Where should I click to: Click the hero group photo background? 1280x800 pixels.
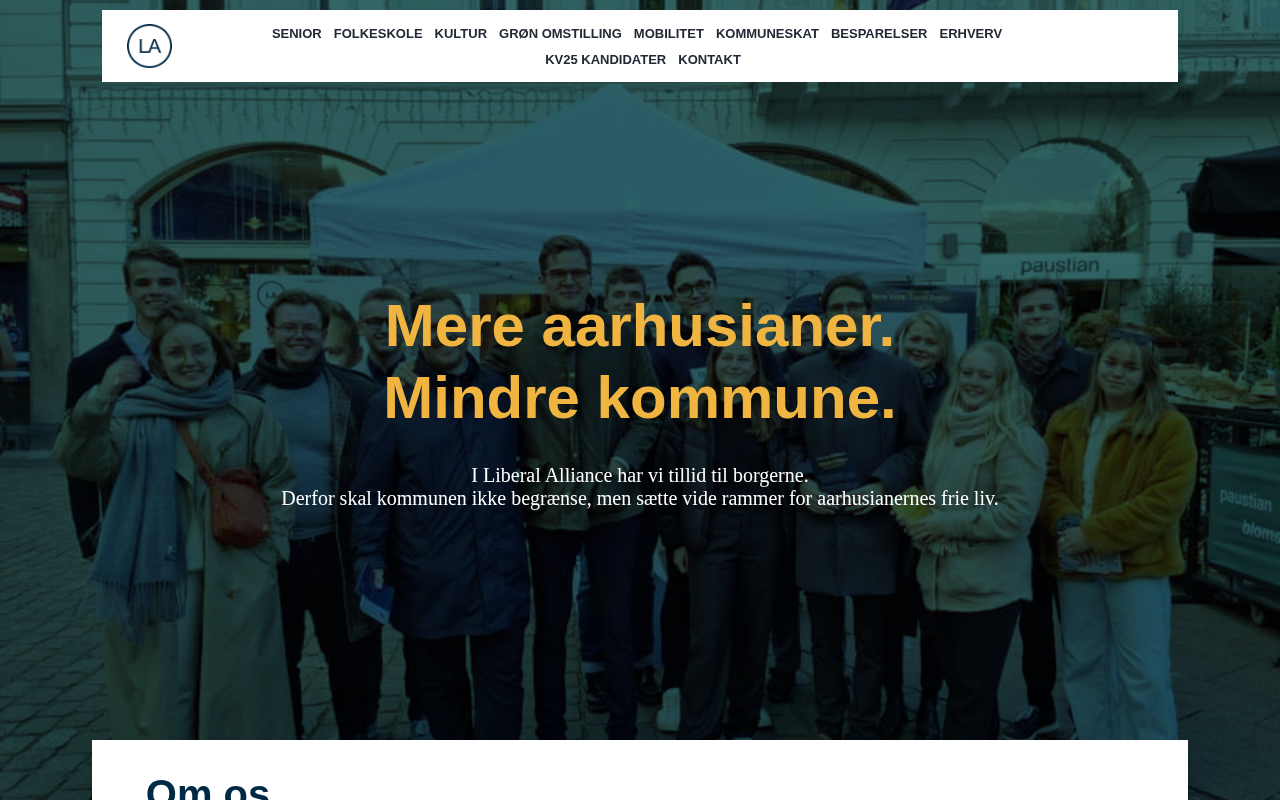pos(640,620)
